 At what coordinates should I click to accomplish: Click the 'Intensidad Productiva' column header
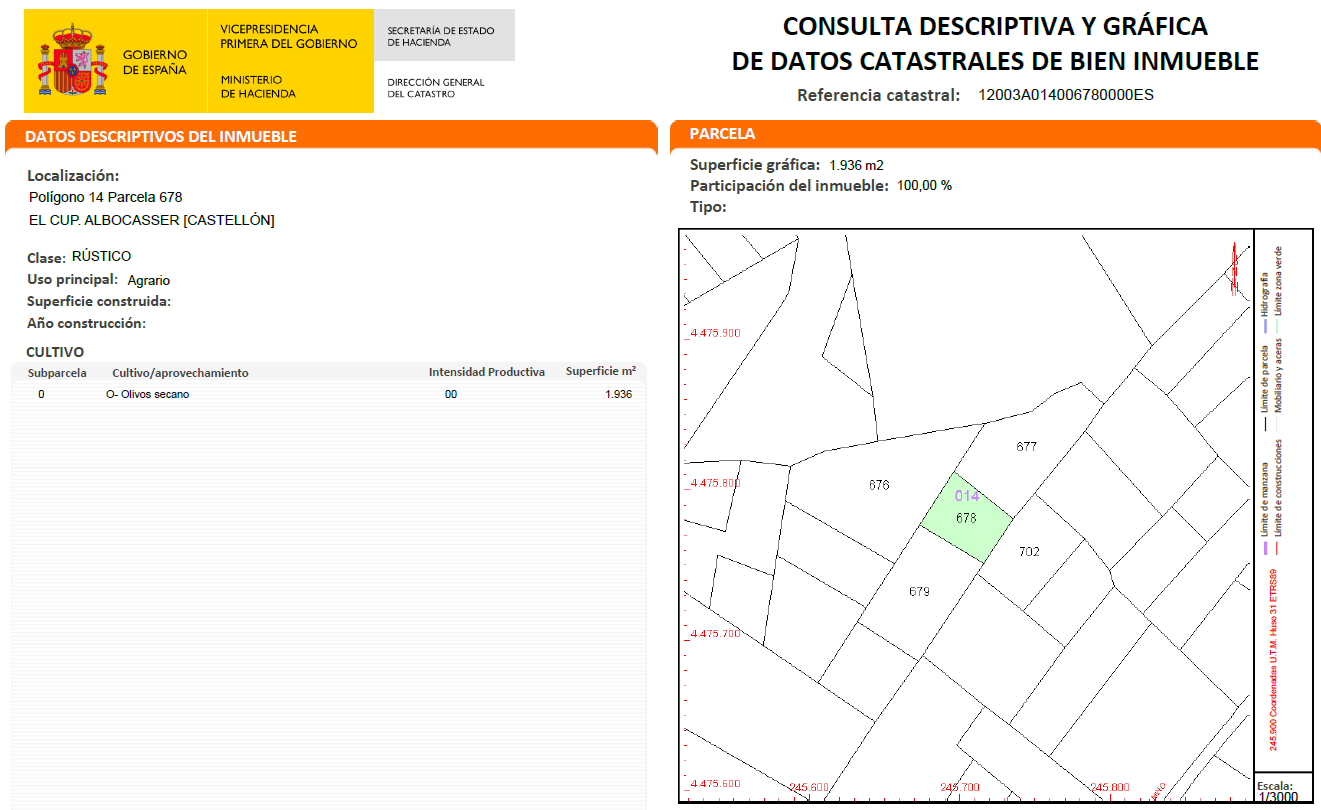487,372
